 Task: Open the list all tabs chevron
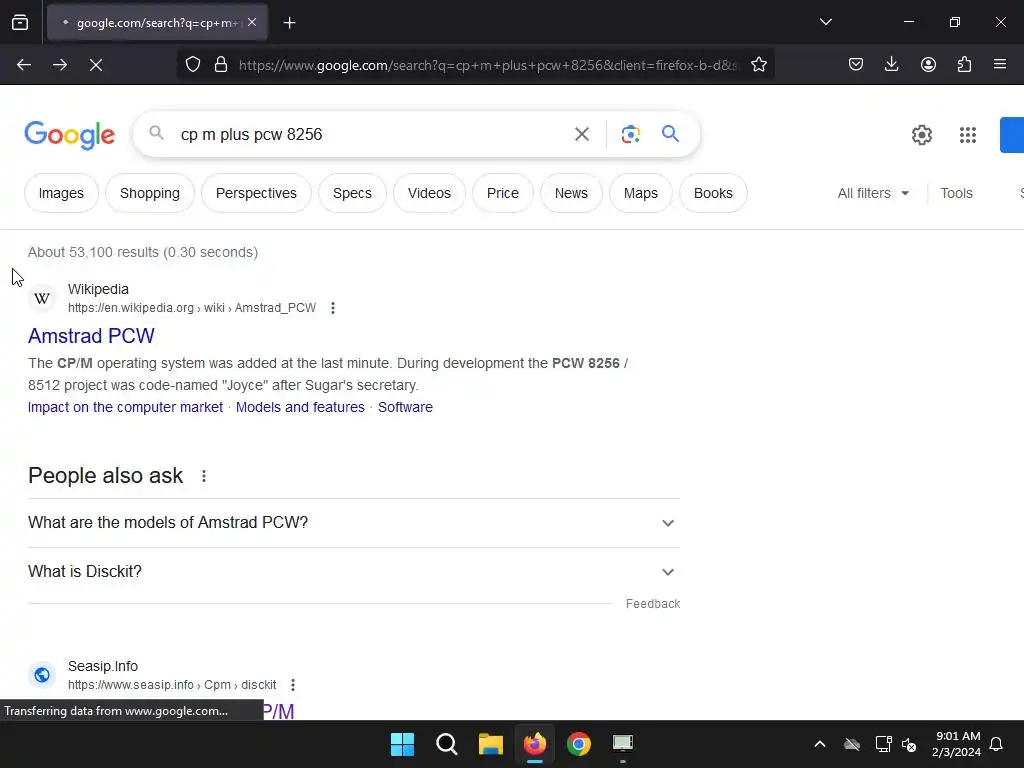coord(825,22)
